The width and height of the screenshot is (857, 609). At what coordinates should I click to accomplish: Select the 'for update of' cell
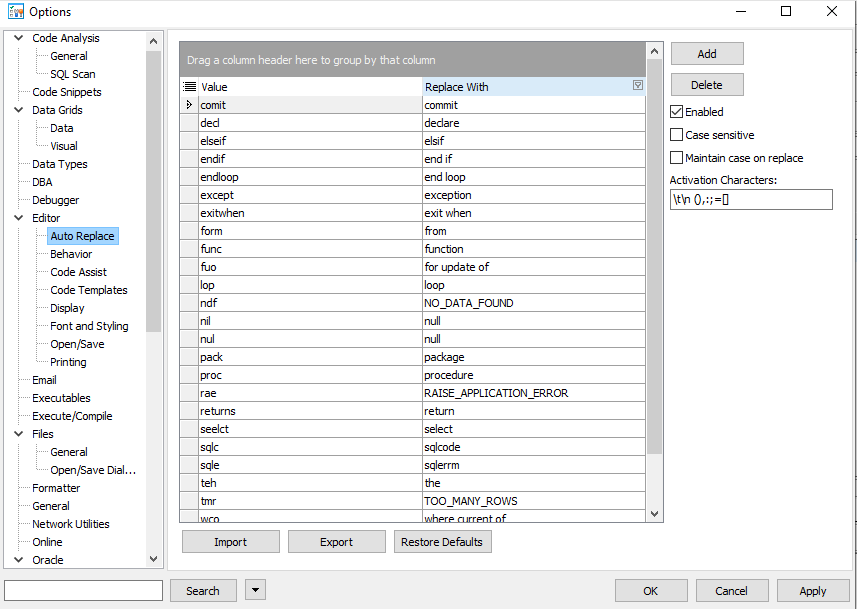534,266
